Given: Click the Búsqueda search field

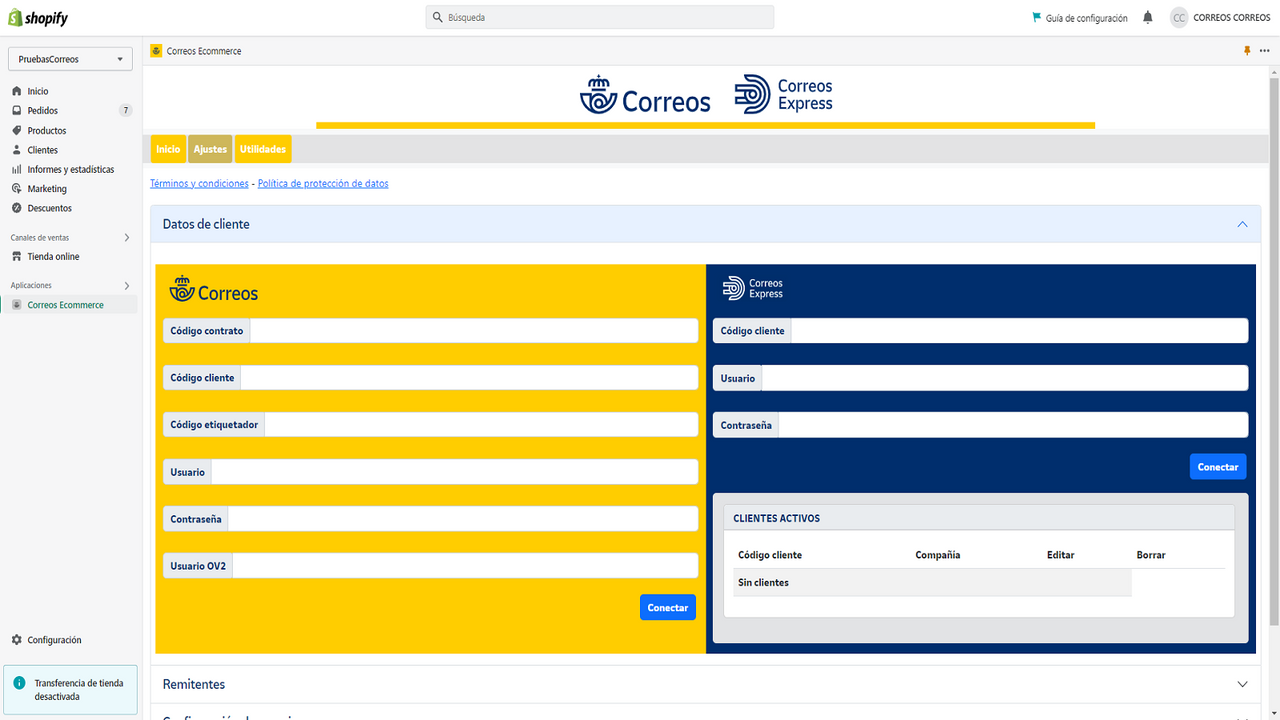Looking at the screenshot, I should (600, 17).
